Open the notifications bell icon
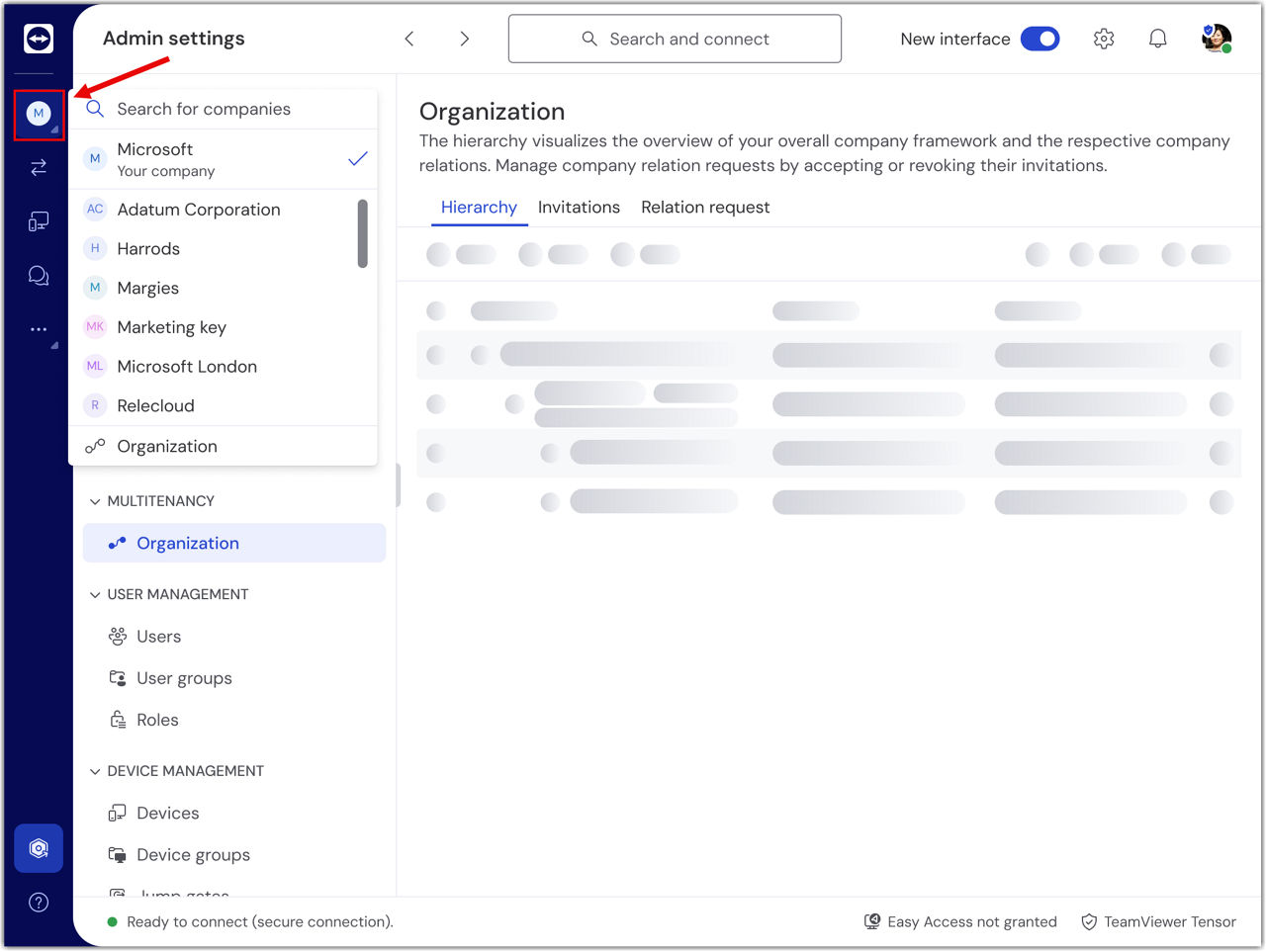Viewport: 1266px width, 952px height. click(x=1157, y=39)
